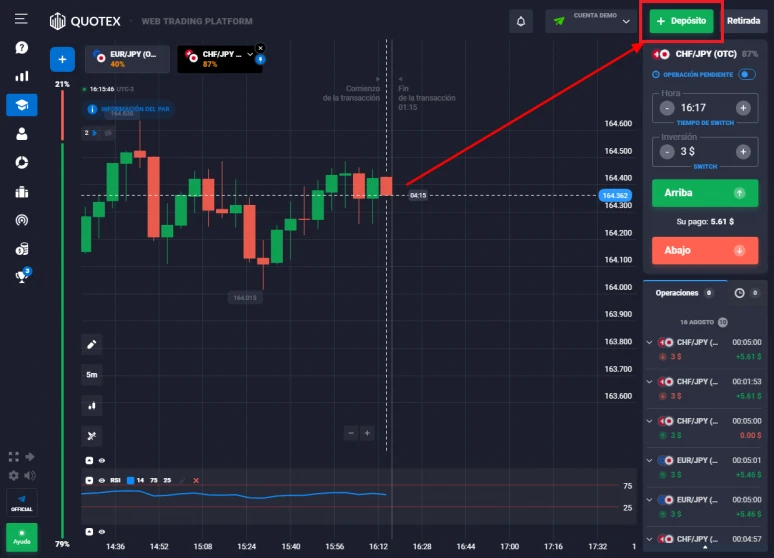Open the CHF/JPY tab asset dropdown arrow

250,54
